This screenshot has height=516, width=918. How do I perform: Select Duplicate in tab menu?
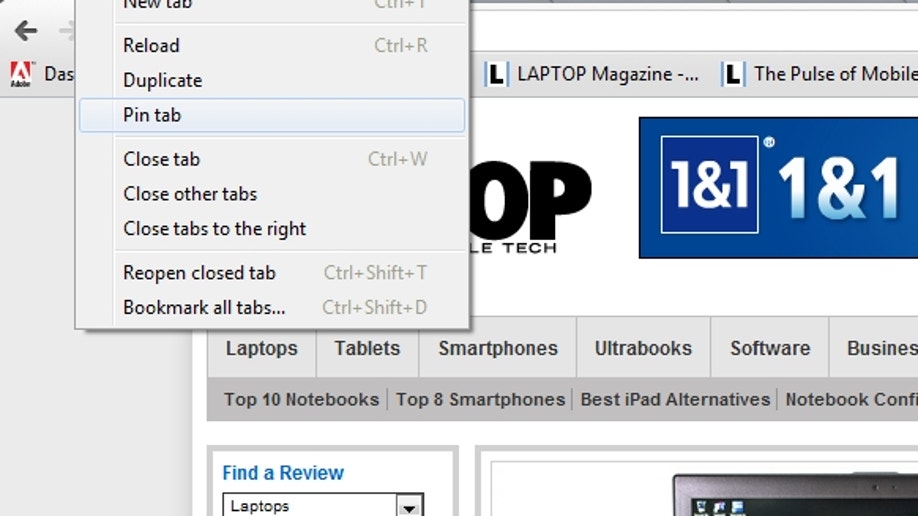tap(272, 80)
